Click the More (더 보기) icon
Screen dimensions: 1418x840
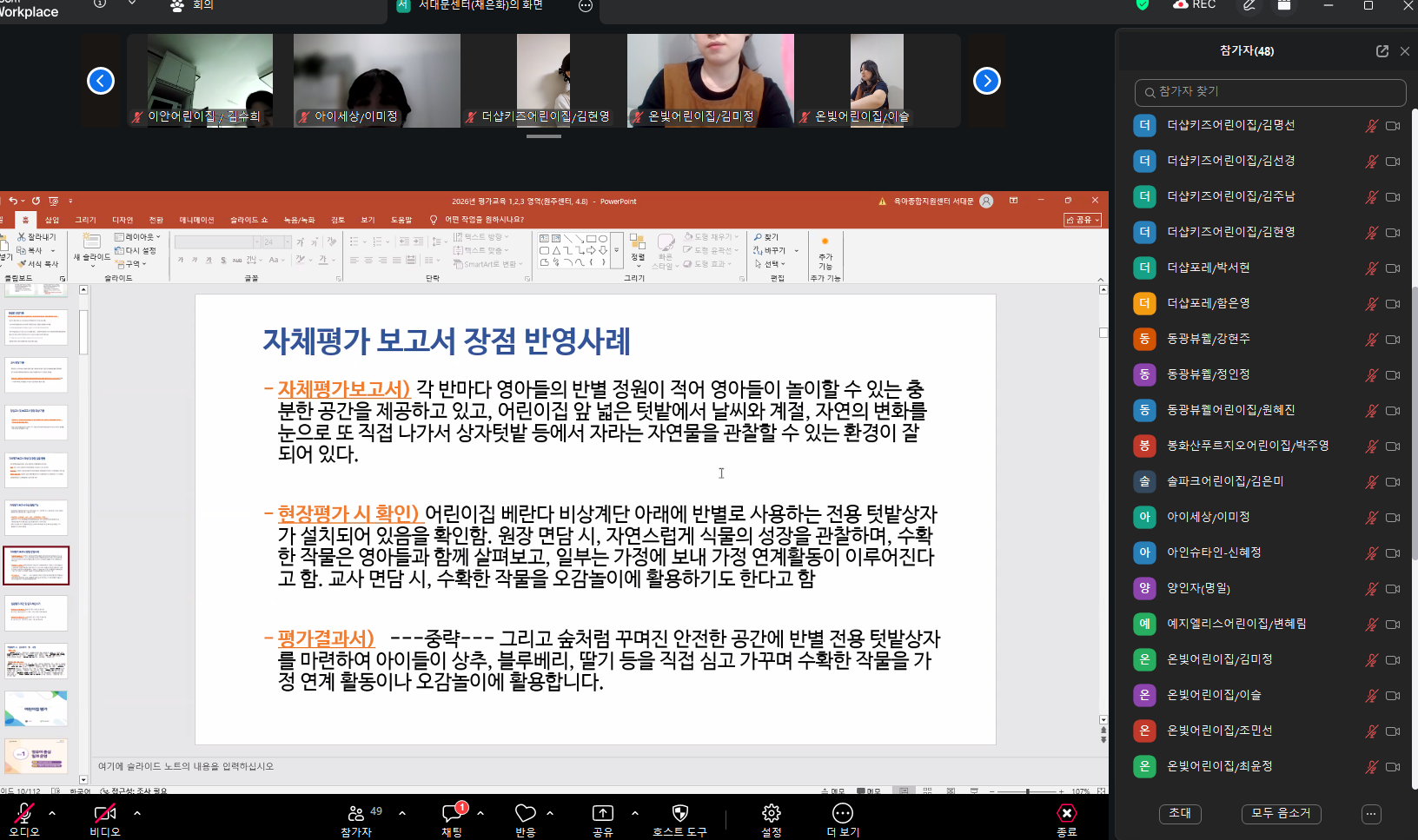[842, 814]
